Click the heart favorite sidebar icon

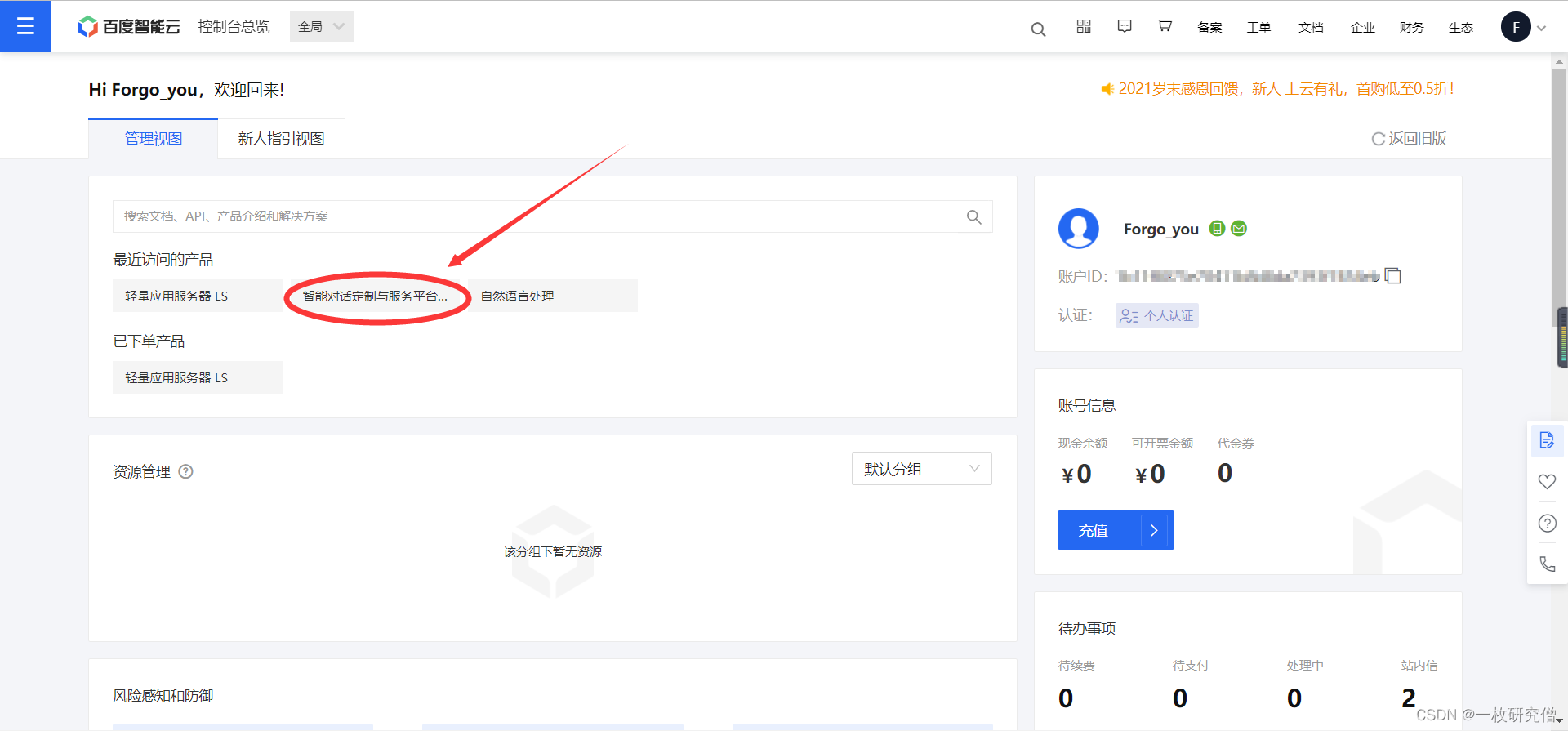coord(1547,481)
